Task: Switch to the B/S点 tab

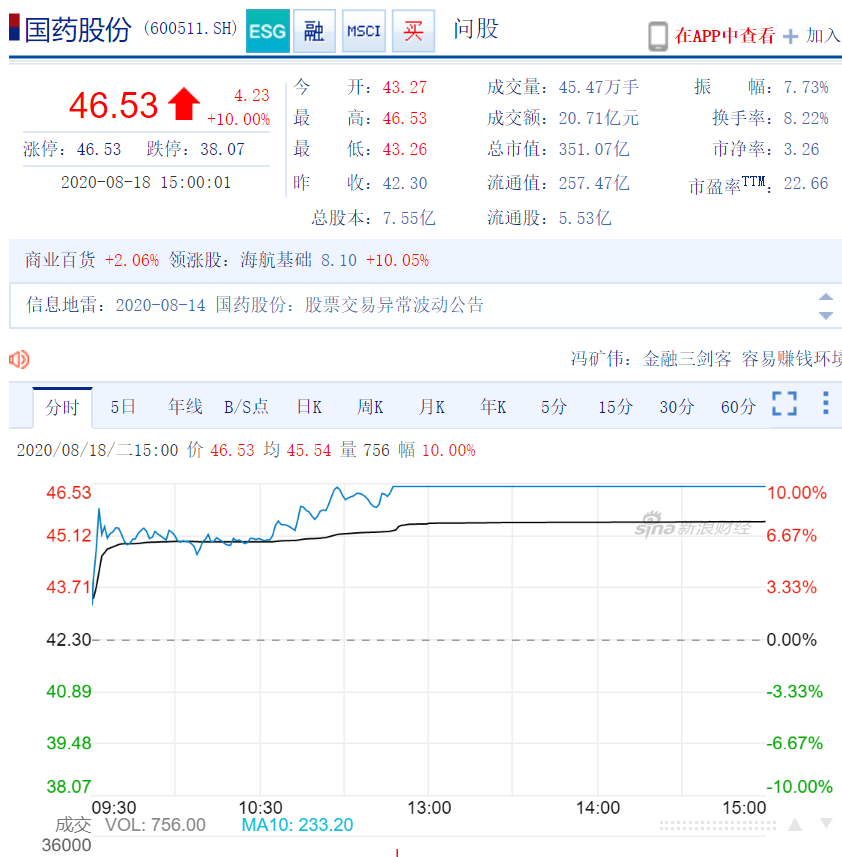Action: pos(246,407)
